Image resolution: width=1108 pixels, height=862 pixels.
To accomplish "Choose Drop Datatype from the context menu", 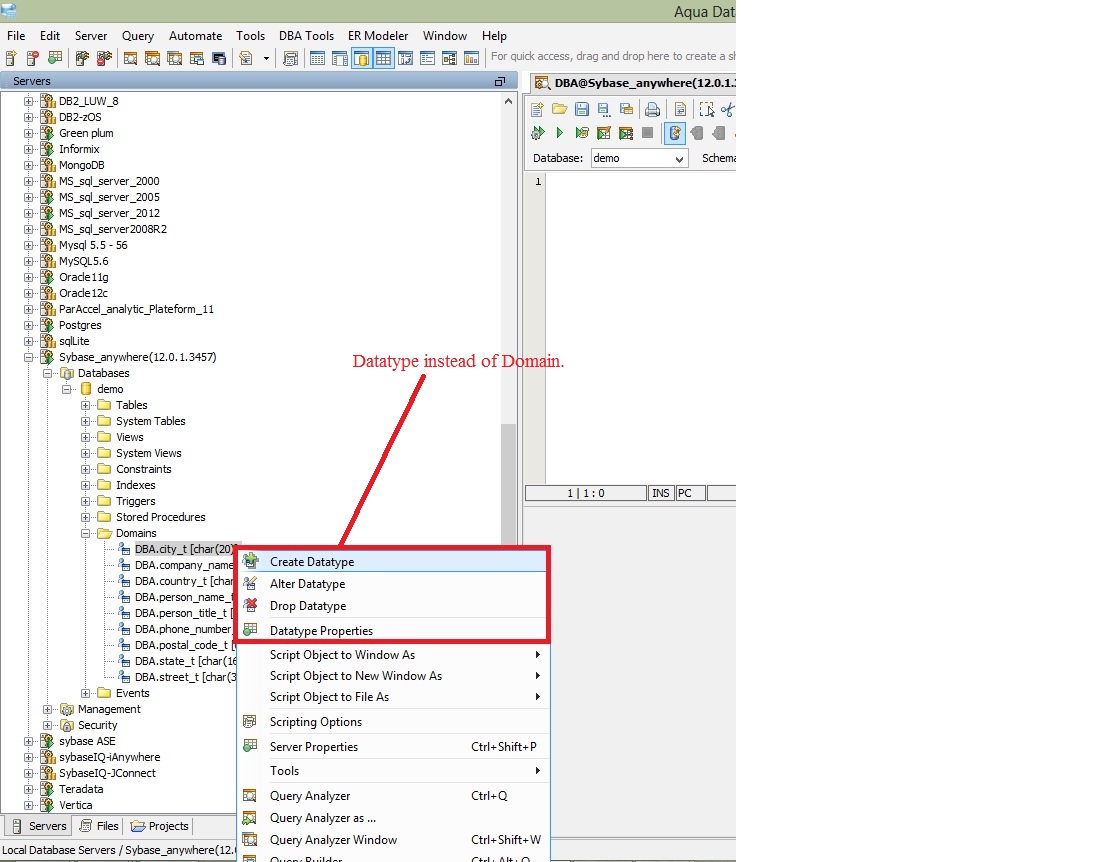I will (x=393, y=606).
